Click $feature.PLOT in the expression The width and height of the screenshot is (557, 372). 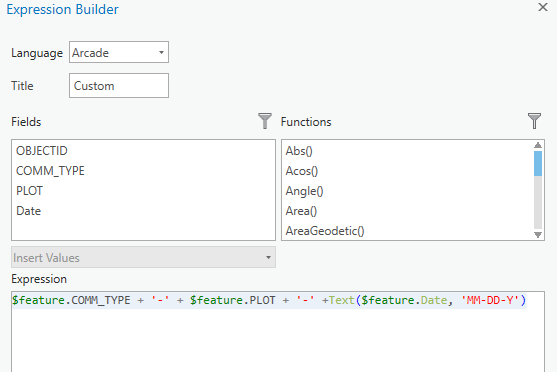tap(232, 300)
